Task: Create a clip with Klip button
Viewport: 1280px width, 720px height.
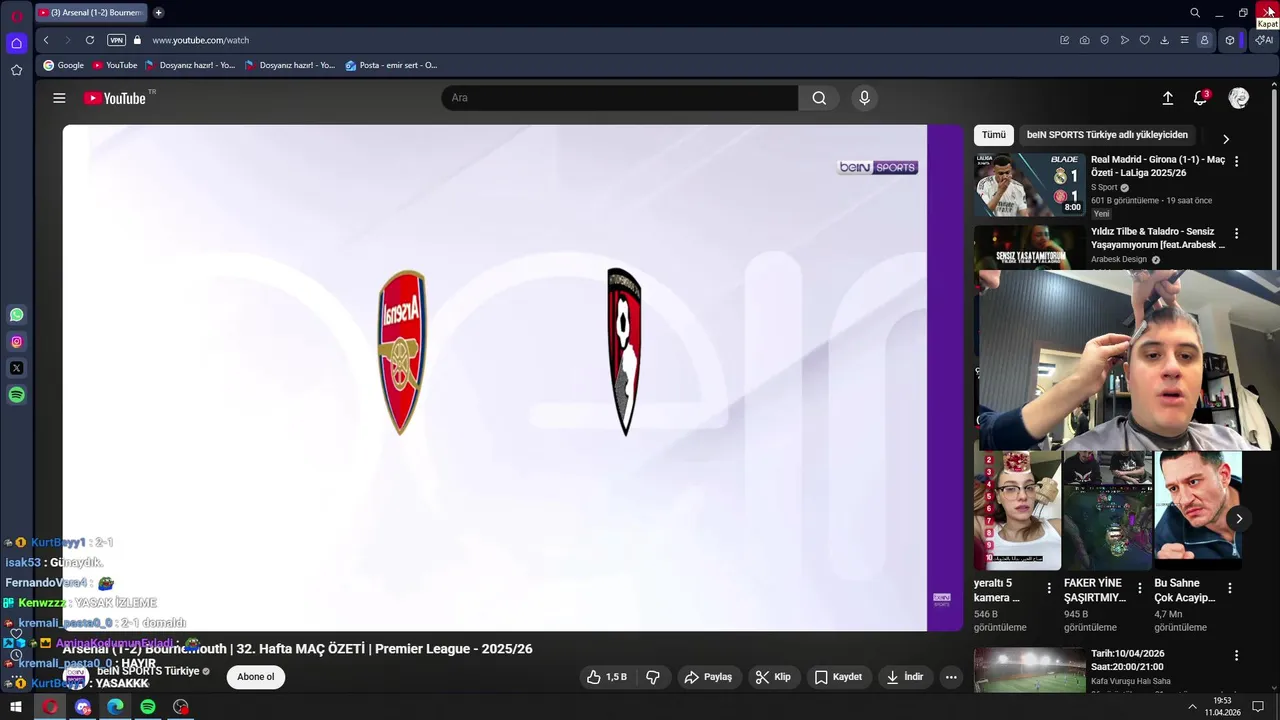Action: tap(773, 677)
